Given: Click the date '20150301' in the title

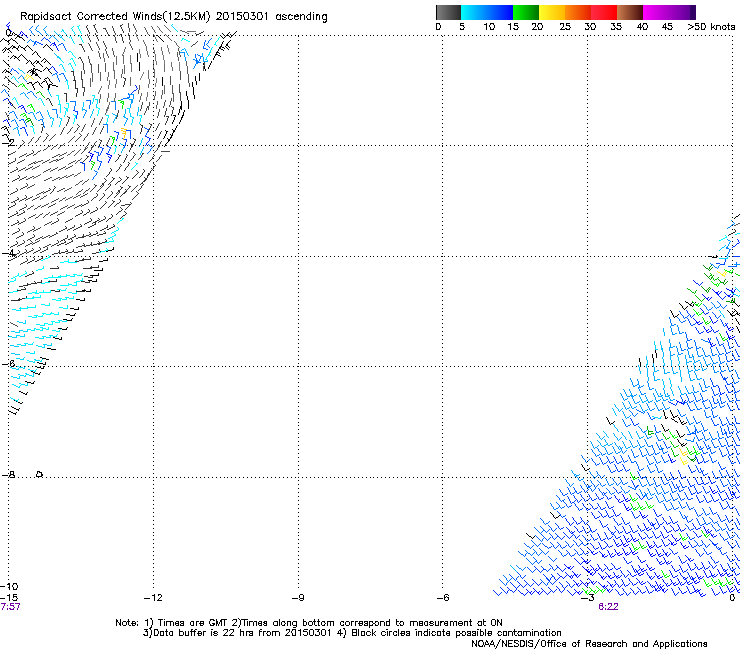Looking at the screenshot, I should click(x=242, y=17).
